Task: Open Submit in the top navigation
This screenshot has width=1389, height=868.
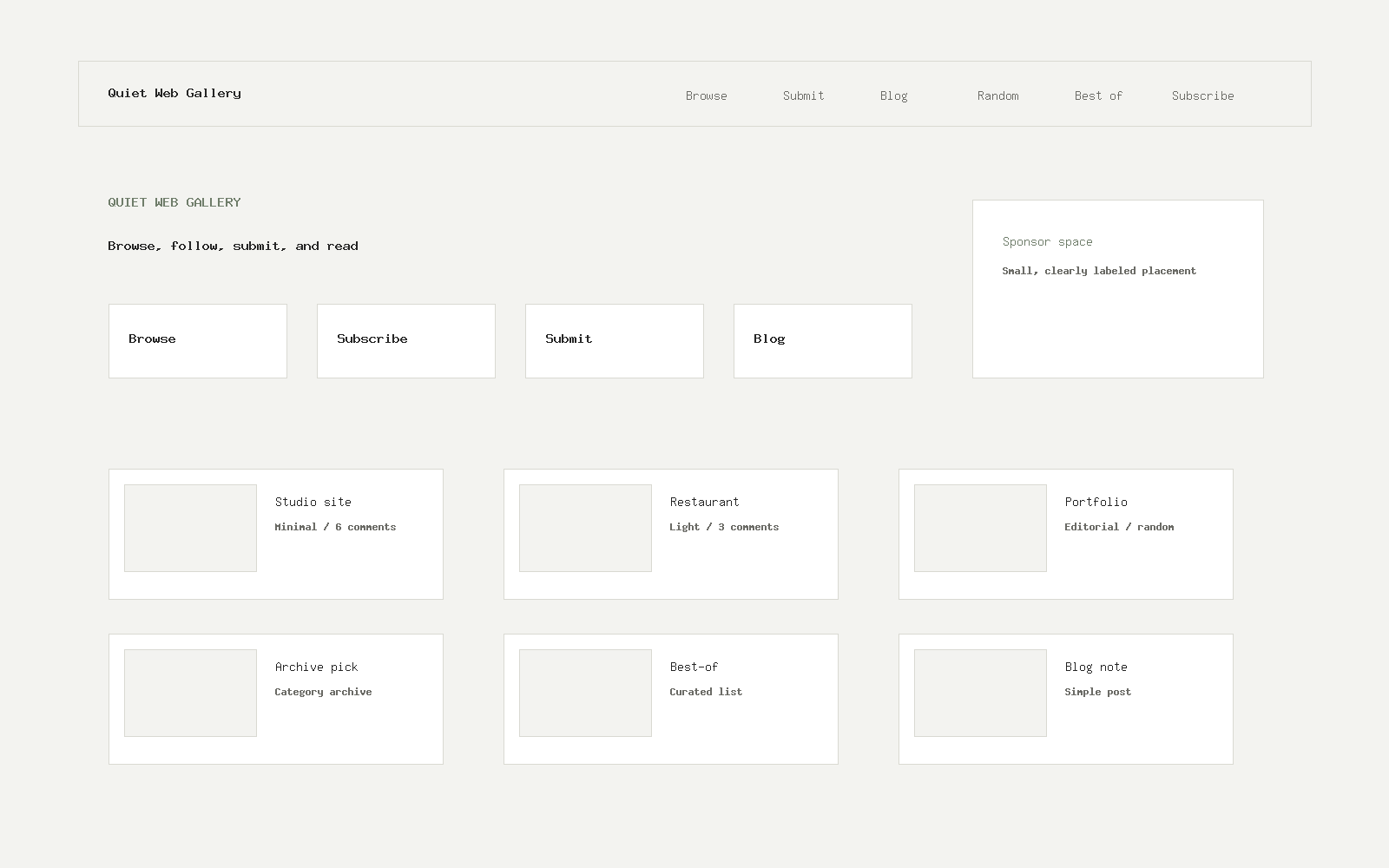Action: [804, 95]
